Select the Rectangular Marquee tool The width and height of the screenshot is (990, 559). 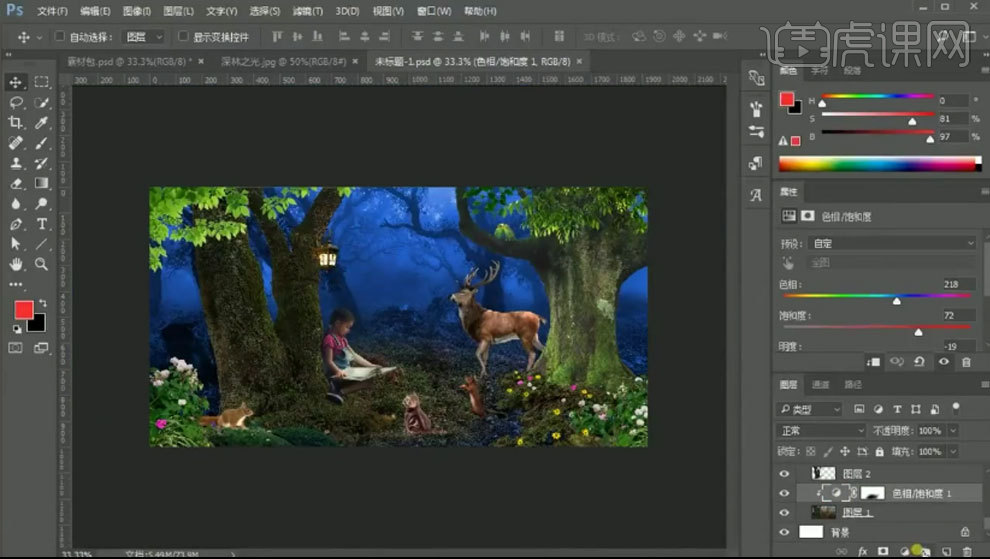pos(42,82)
